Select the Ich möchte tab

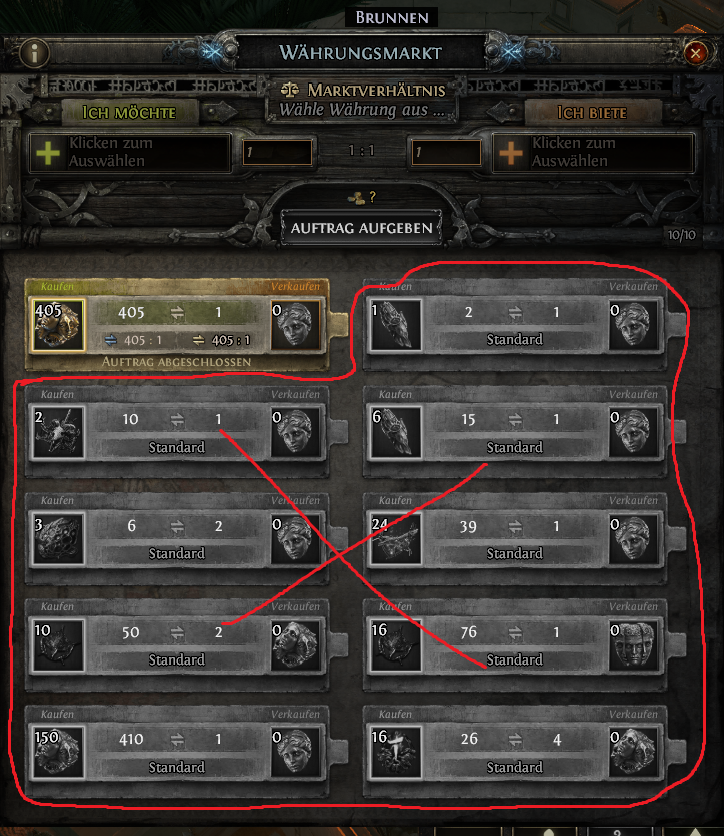[130, 112]
